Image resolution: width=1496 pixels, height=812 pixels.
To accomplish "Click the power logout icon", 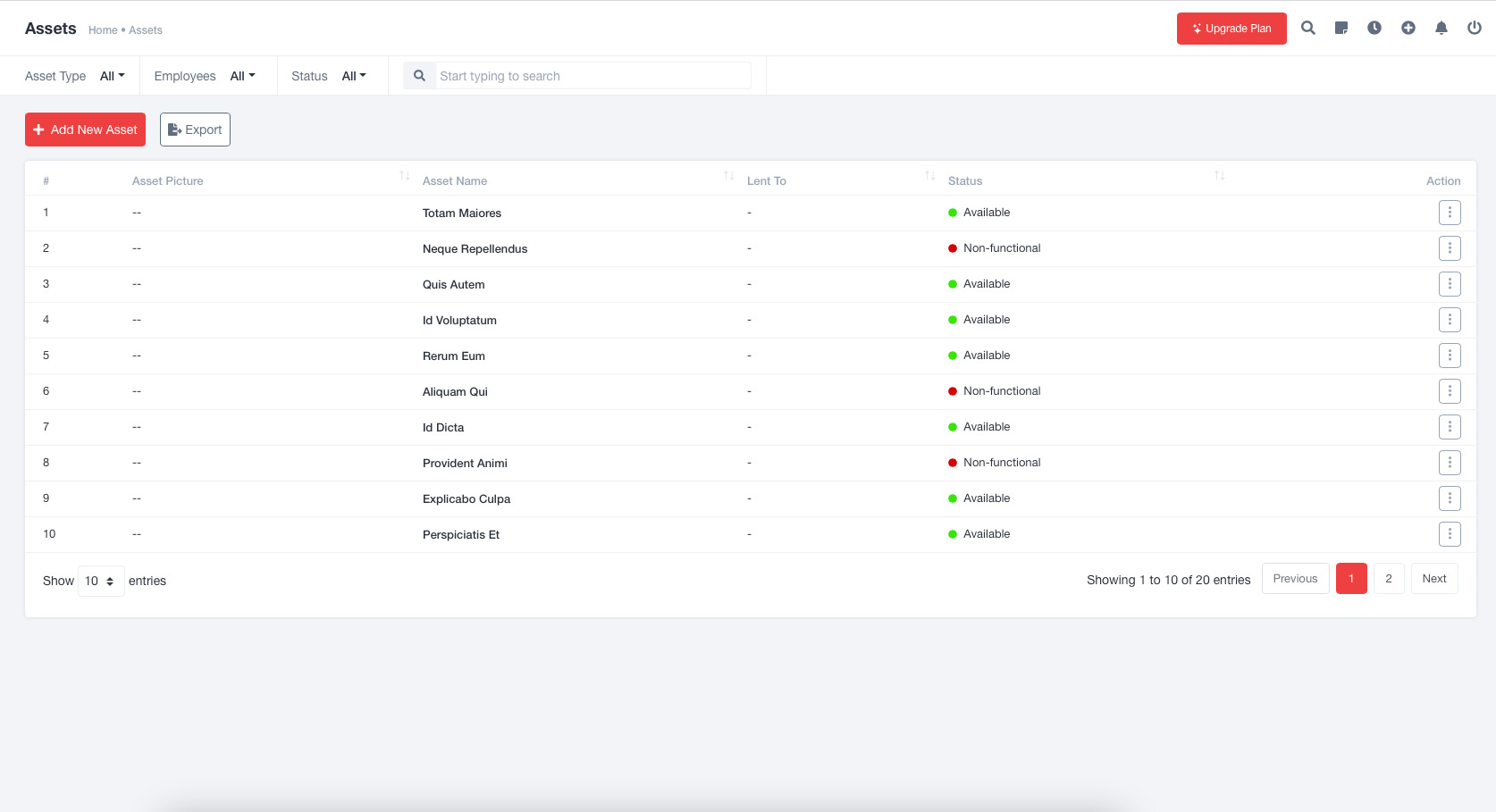I will 1475,28.
